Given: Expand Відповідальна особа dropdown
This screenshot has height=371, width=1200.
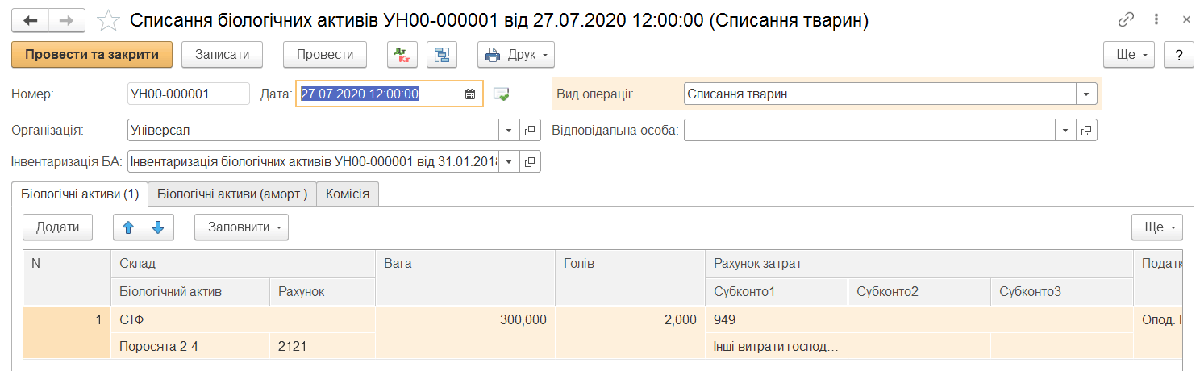Looking at the screenshot, I should (1066, 130).
